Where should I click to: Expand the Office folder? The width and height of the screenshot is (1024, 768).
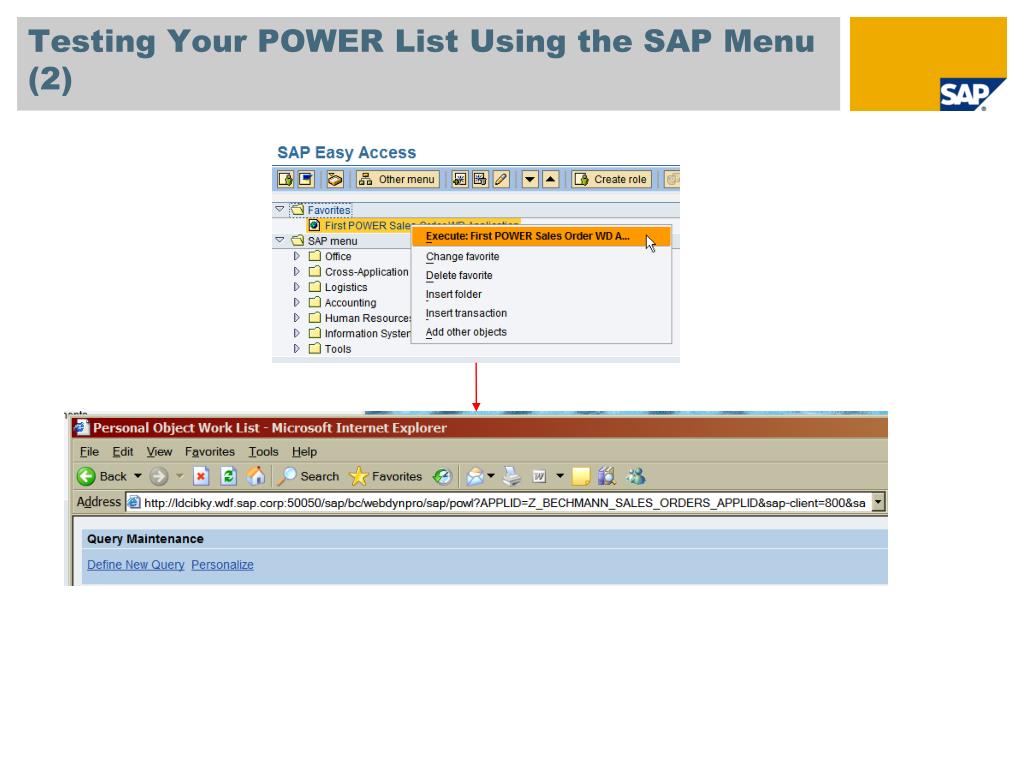(296, 256)
